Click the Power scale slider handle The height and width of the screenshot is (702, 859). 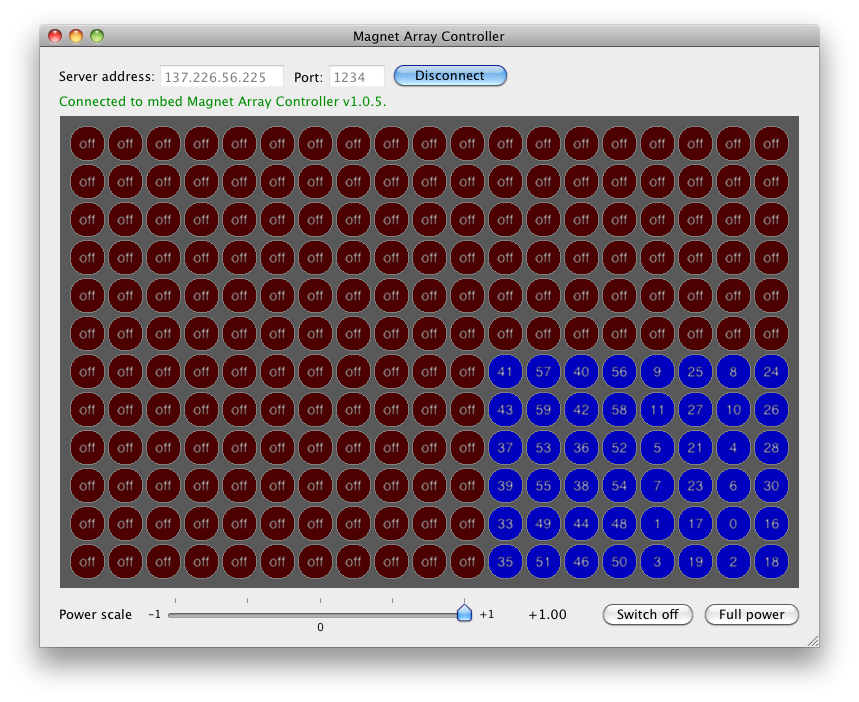click(x=464, y=613)
